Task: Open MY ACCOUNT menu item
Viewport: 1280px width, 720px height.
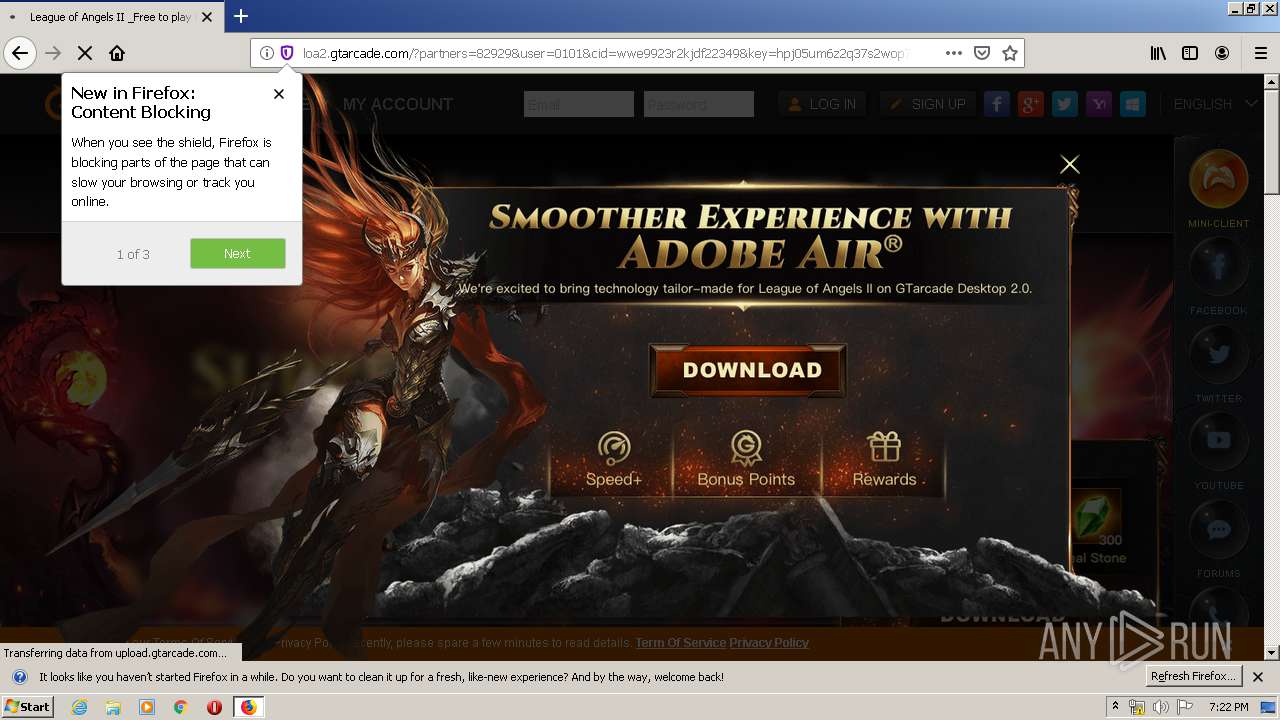Action: pos(397,104)
